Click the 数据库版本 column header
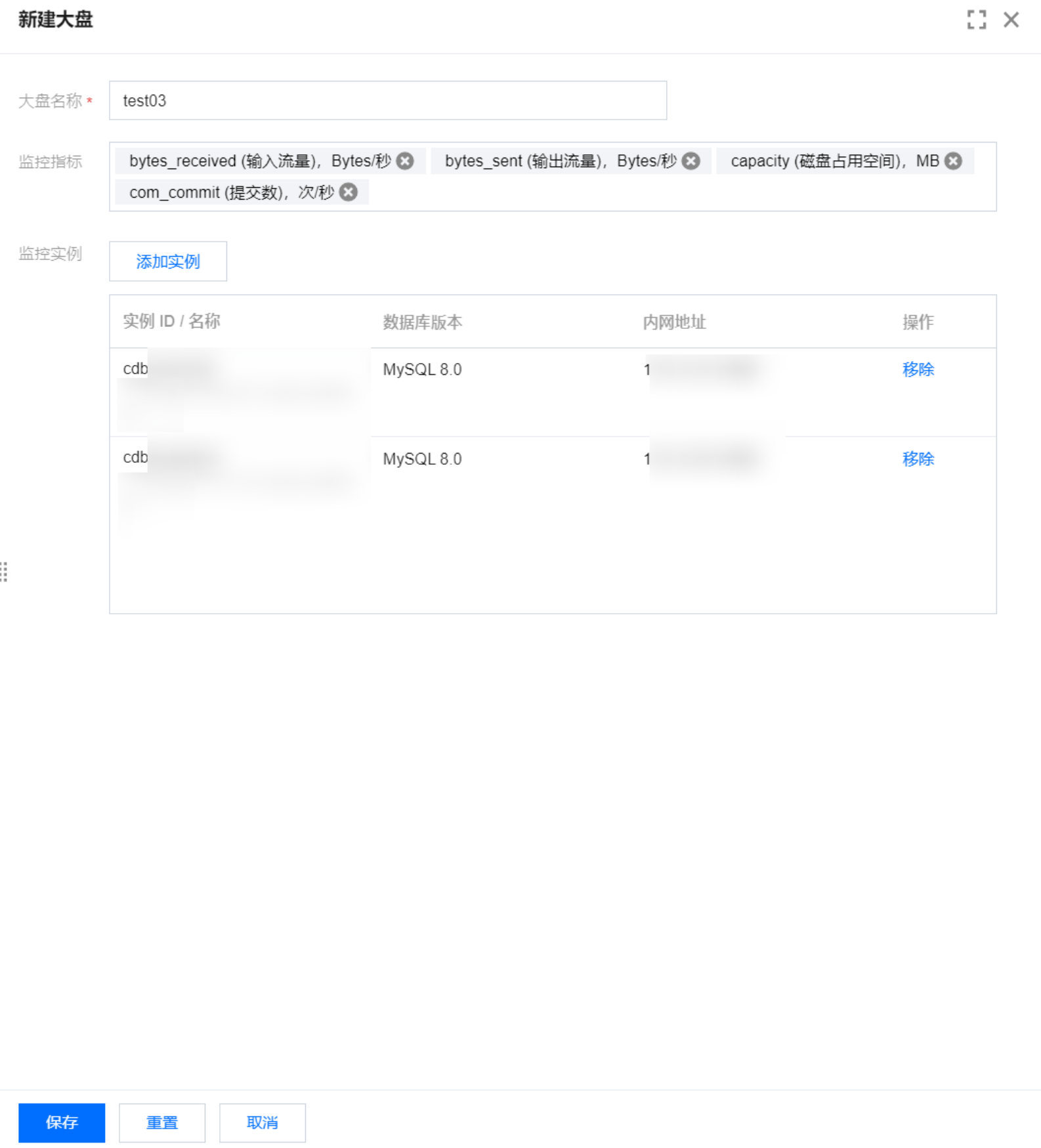This screenshot has width=1041, height=1148. 423,322
